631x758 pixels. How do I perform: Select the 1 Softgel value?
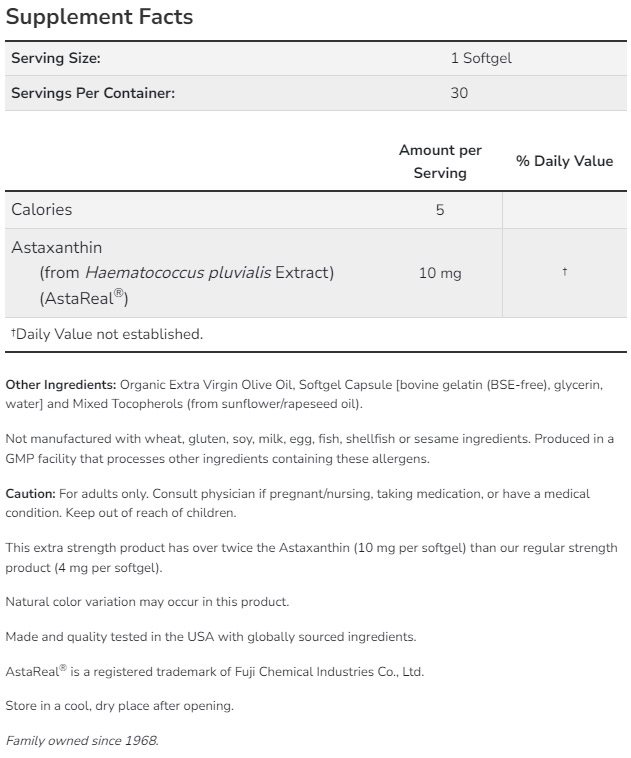pos(480,58)
